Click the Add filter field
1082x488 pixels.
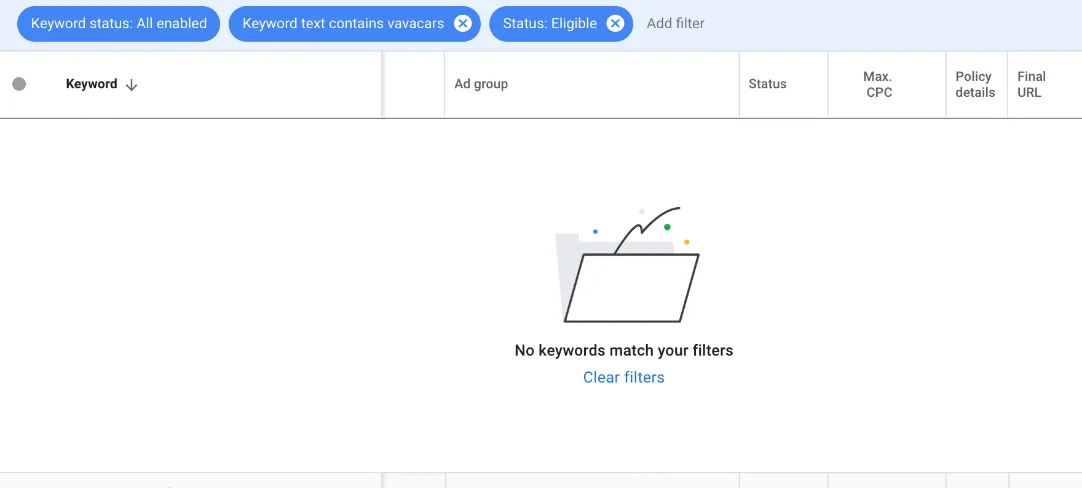coord(676,23)
